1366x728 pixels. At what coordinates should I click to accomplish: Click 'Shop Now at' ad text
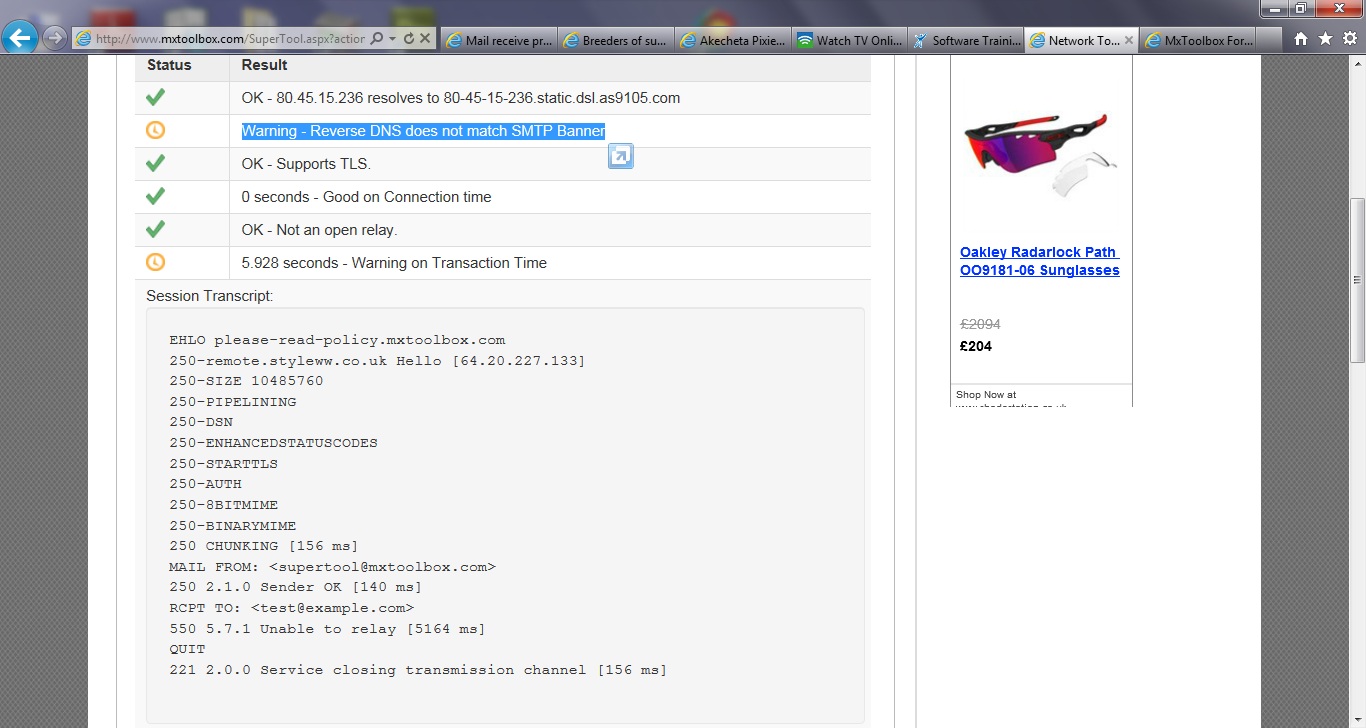click(x=986, y=395)
